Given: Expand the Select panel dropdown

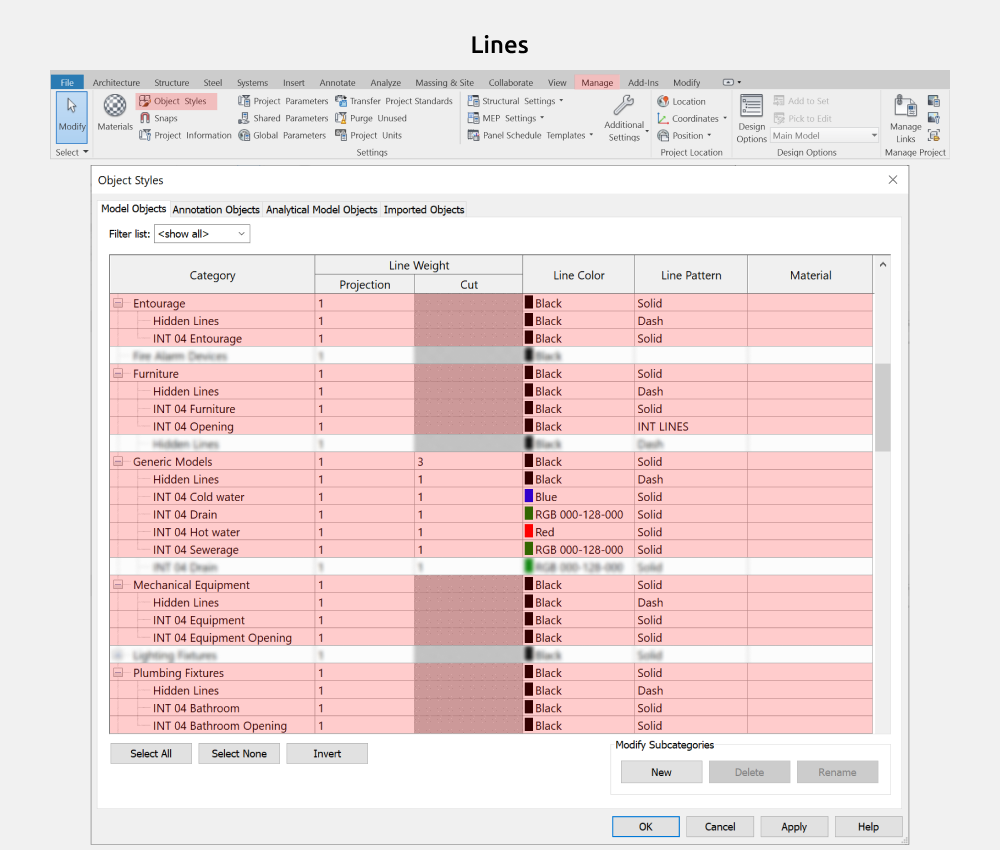Looking at the screenshot, I should click(x=71, y=152).
